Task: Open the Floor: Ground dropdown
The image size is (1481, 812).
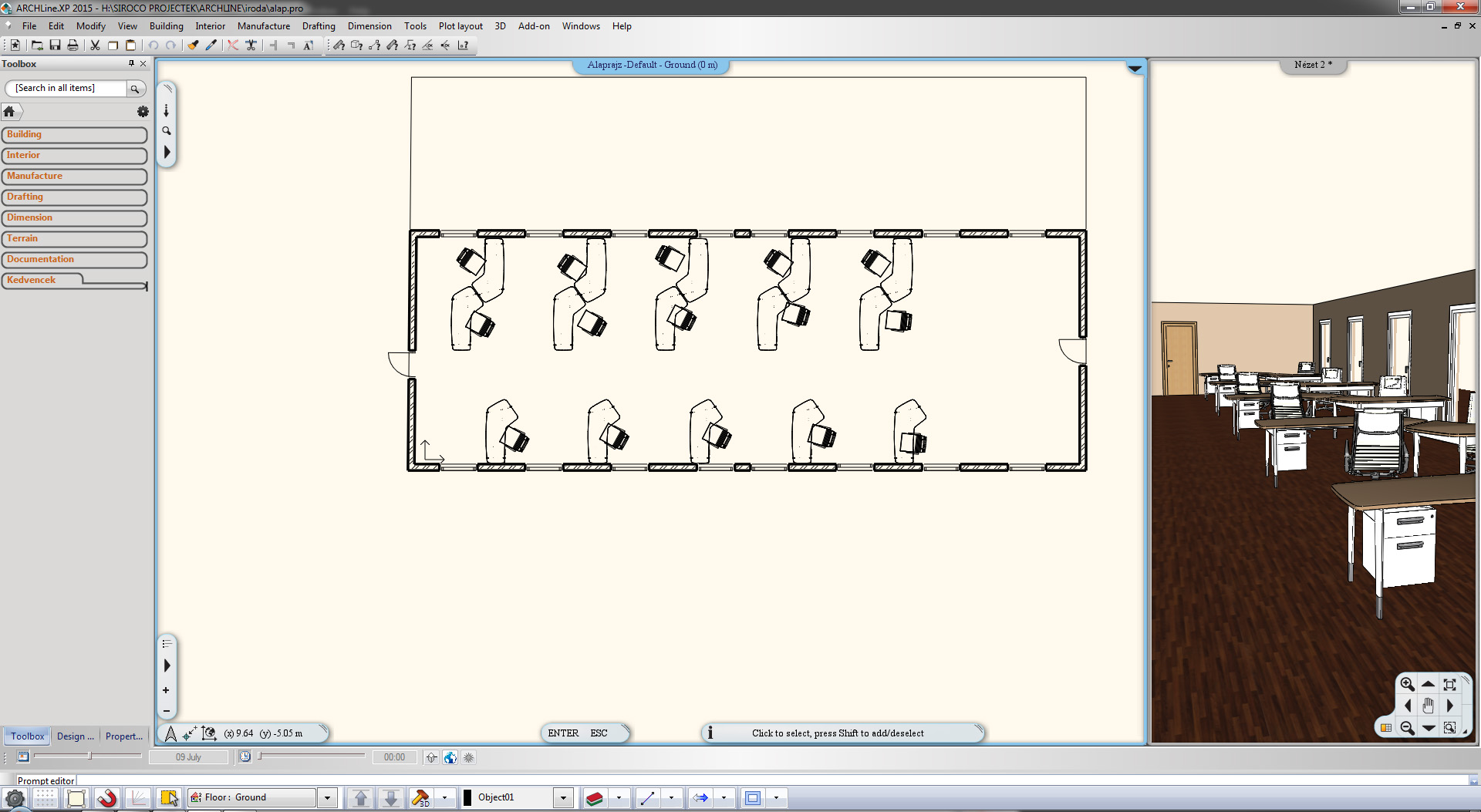Action: pos(327,798)
